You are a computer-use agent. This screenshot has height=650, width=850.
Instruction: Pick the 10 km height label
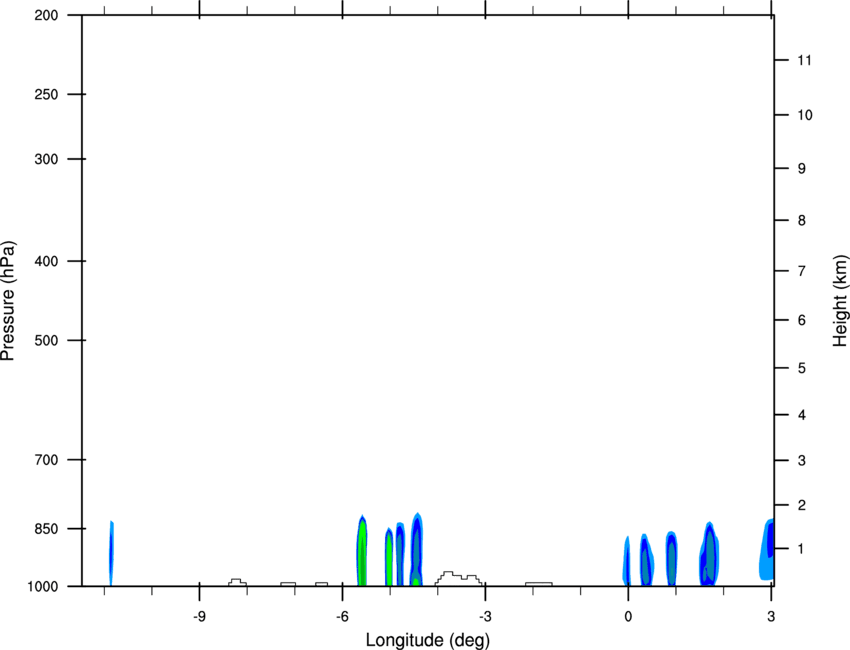(804, 115)
